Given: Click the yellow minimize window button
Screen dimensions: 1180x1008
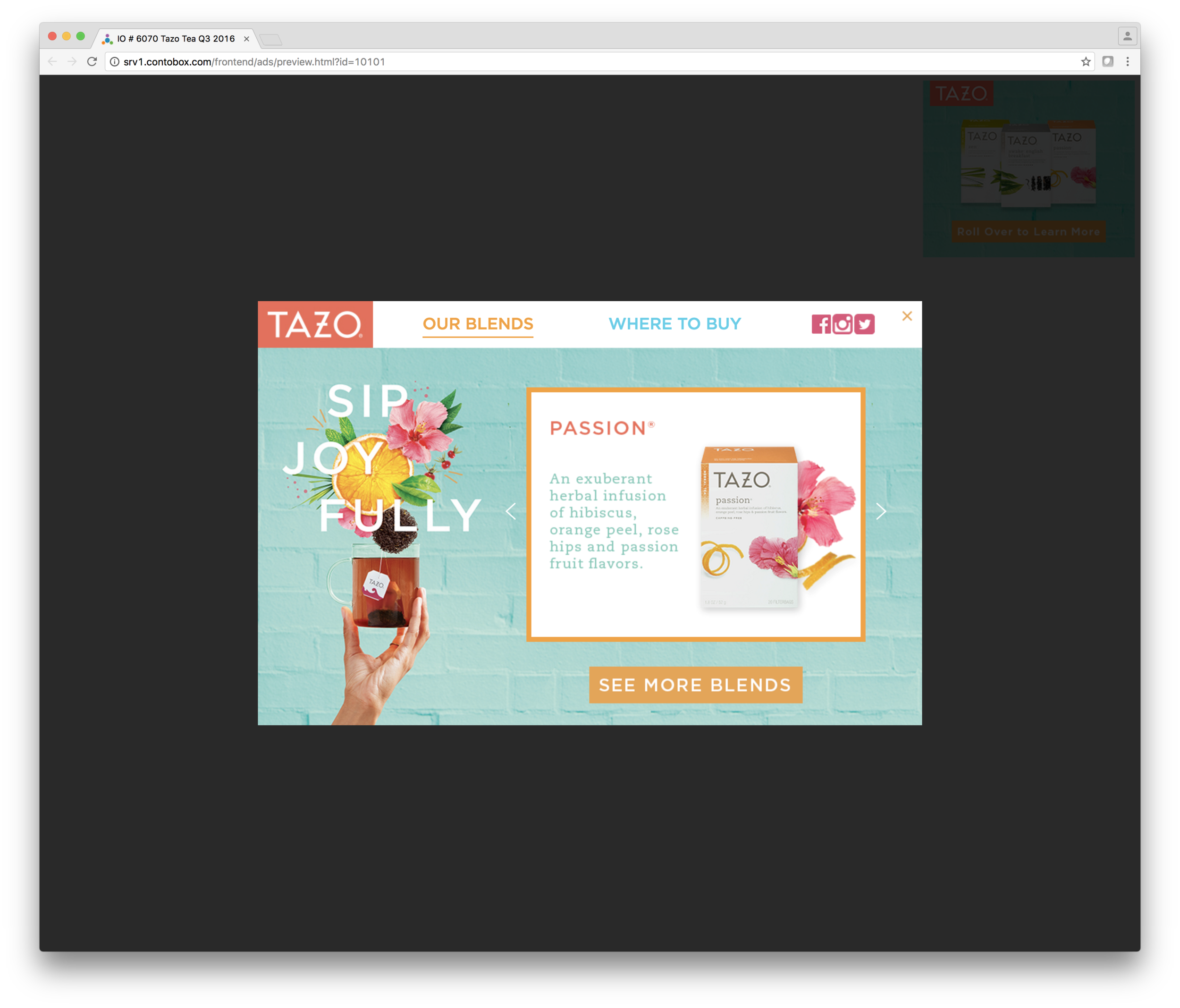Looking at the screenshot, I should (x=67, y=36).
